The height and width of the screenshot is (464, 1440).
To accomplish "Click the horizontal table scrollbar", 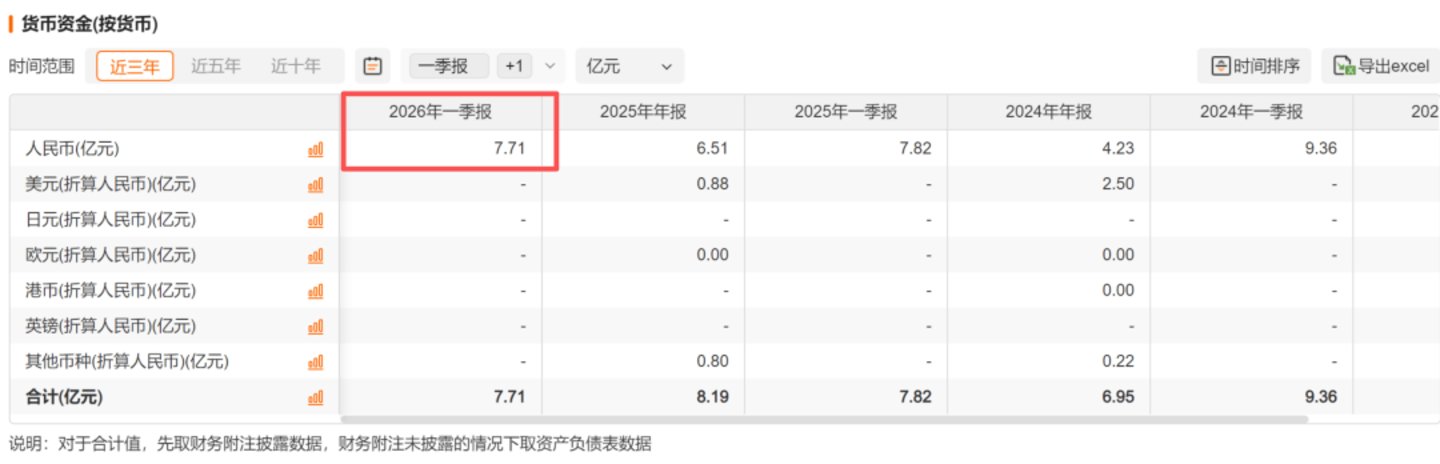I will click(x=824, y=419).
